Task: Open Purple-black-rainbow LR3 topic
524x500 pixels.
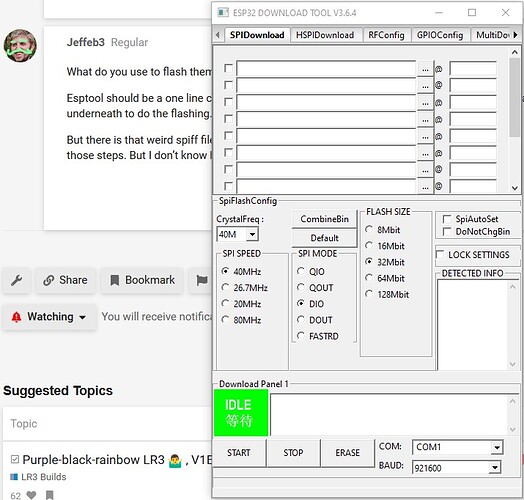Action: click(117, 460)
